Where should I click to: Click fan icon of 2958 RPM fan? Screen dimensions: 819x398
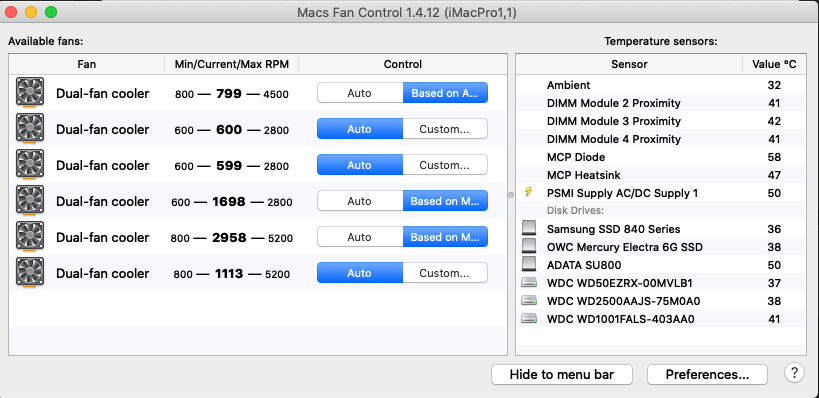[30, 237]
